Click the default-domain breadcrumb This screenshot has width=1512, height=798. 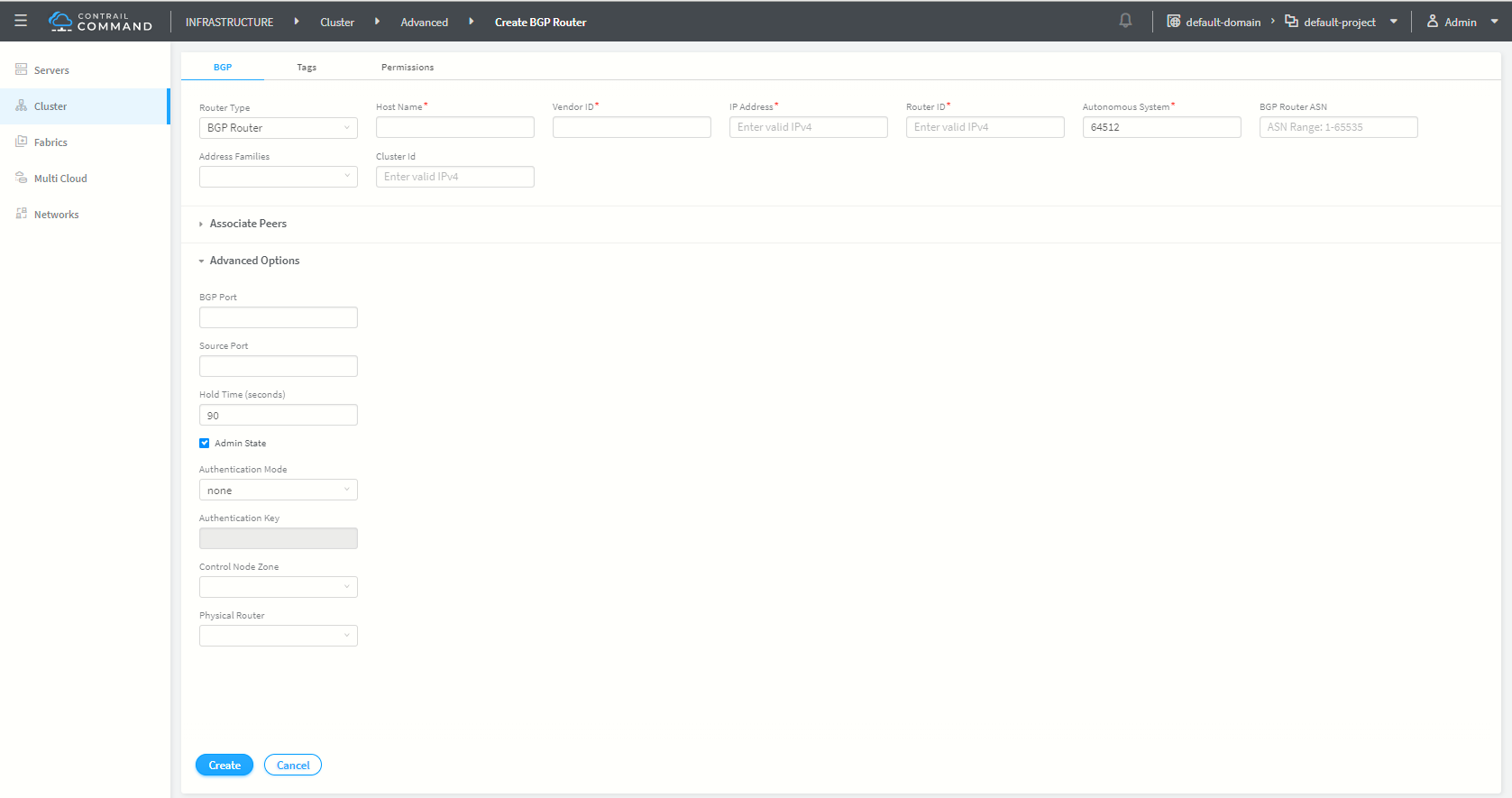pos(1223,22)
